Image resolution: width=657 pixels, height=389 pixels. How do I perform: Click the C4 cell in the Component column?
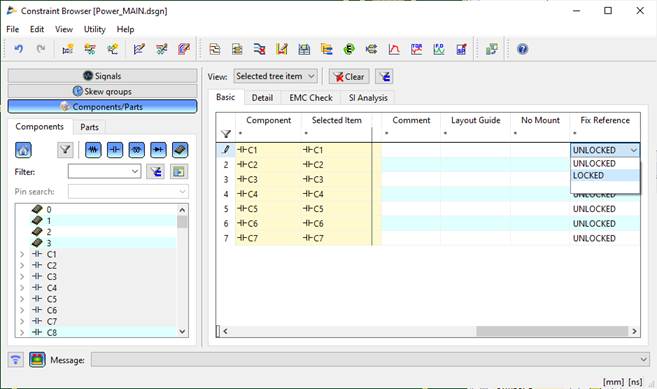click(x=268, y=194)
